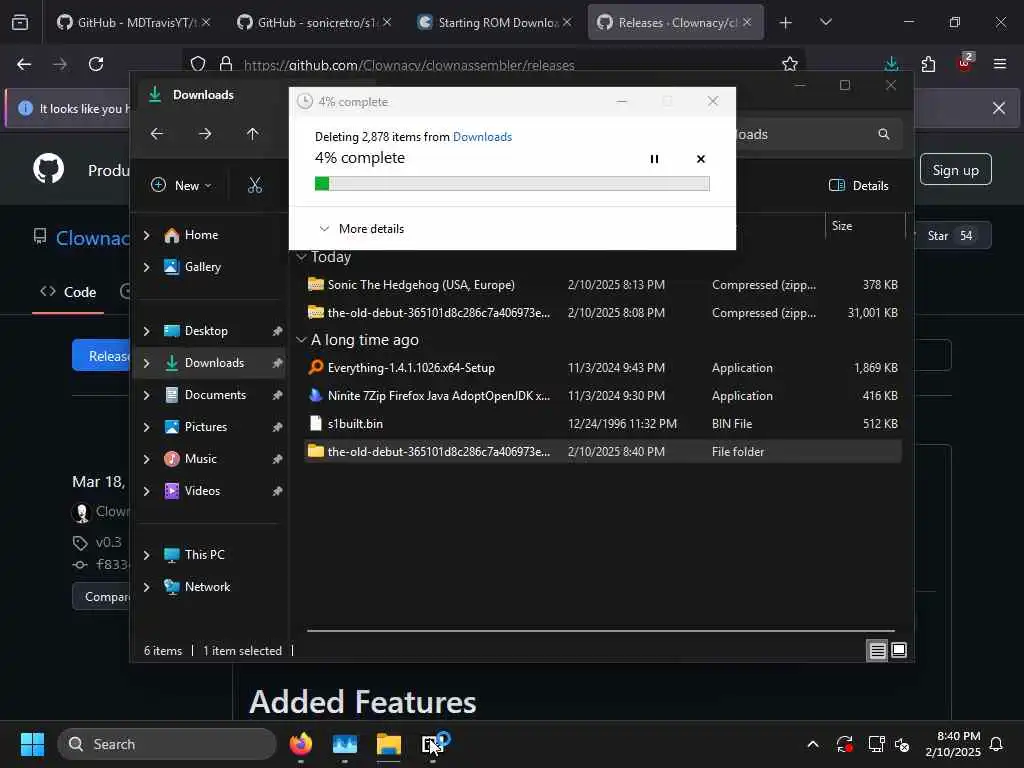The height and width of the screenshot is (768, 1024).
Task: Pause the delete operation
Action: point(654,159)
